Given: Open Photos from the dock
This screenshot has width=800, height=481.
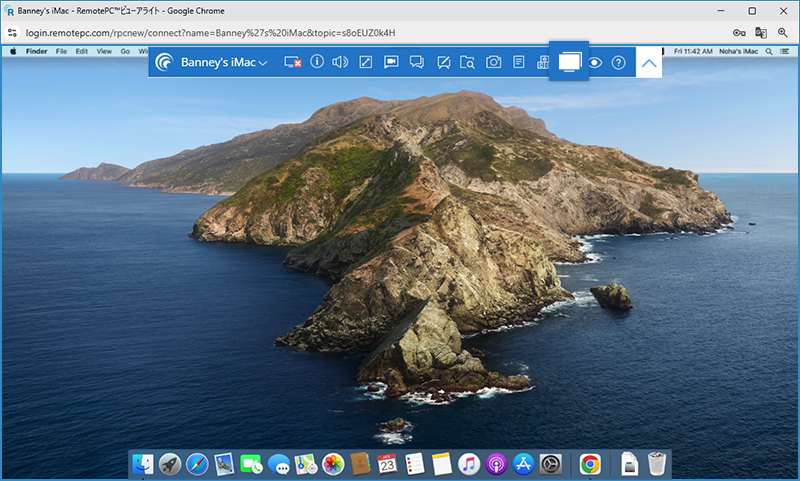Looking at the screenshot, I should click(333, 464).
